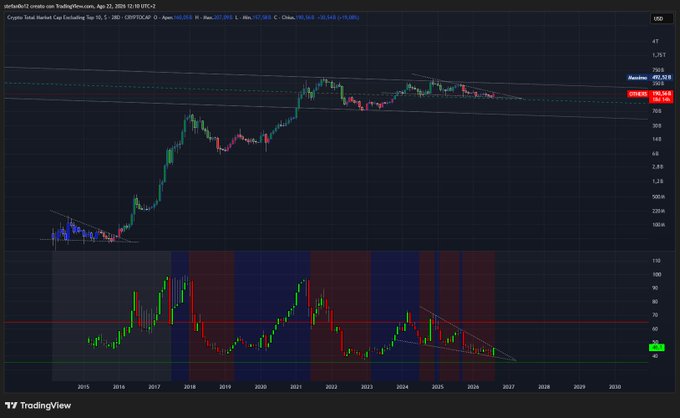Click the 2016 label on time axis
Image resolution: width=680 pixels, height=418 pixels.
pos(119,387)
